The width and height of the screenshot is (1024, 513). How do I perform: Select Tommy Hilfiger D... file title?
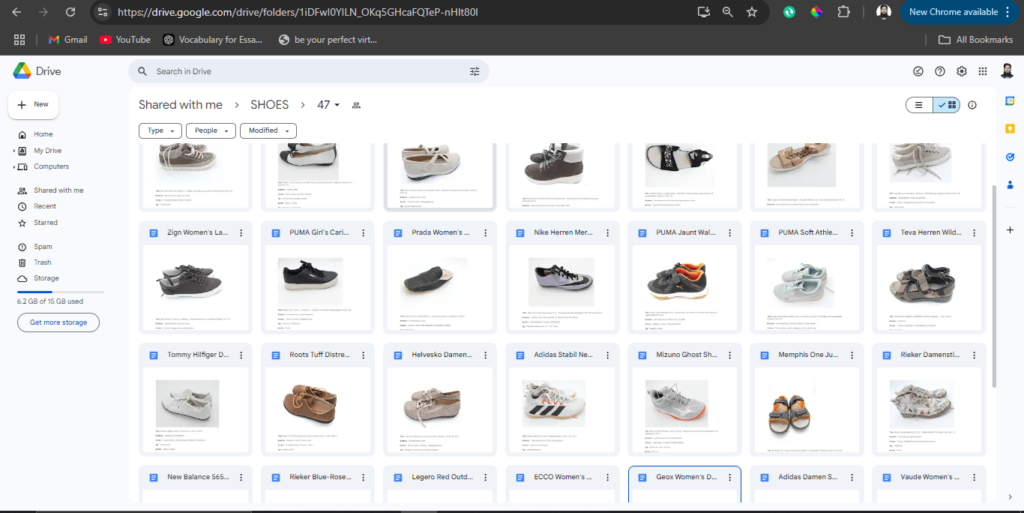[x=198, y=355]
